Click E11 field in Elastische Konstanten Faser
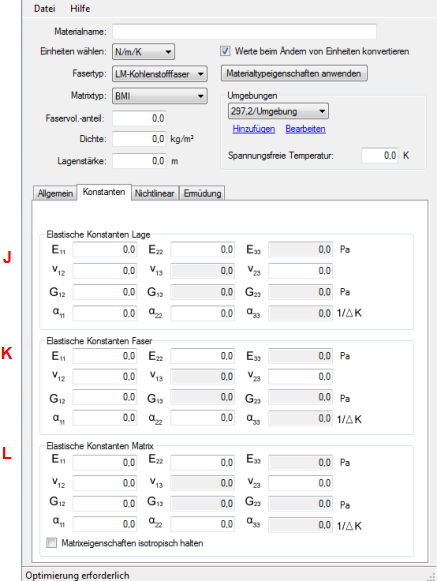The width and height of the screenshot is (437, 581). point(105,356)
